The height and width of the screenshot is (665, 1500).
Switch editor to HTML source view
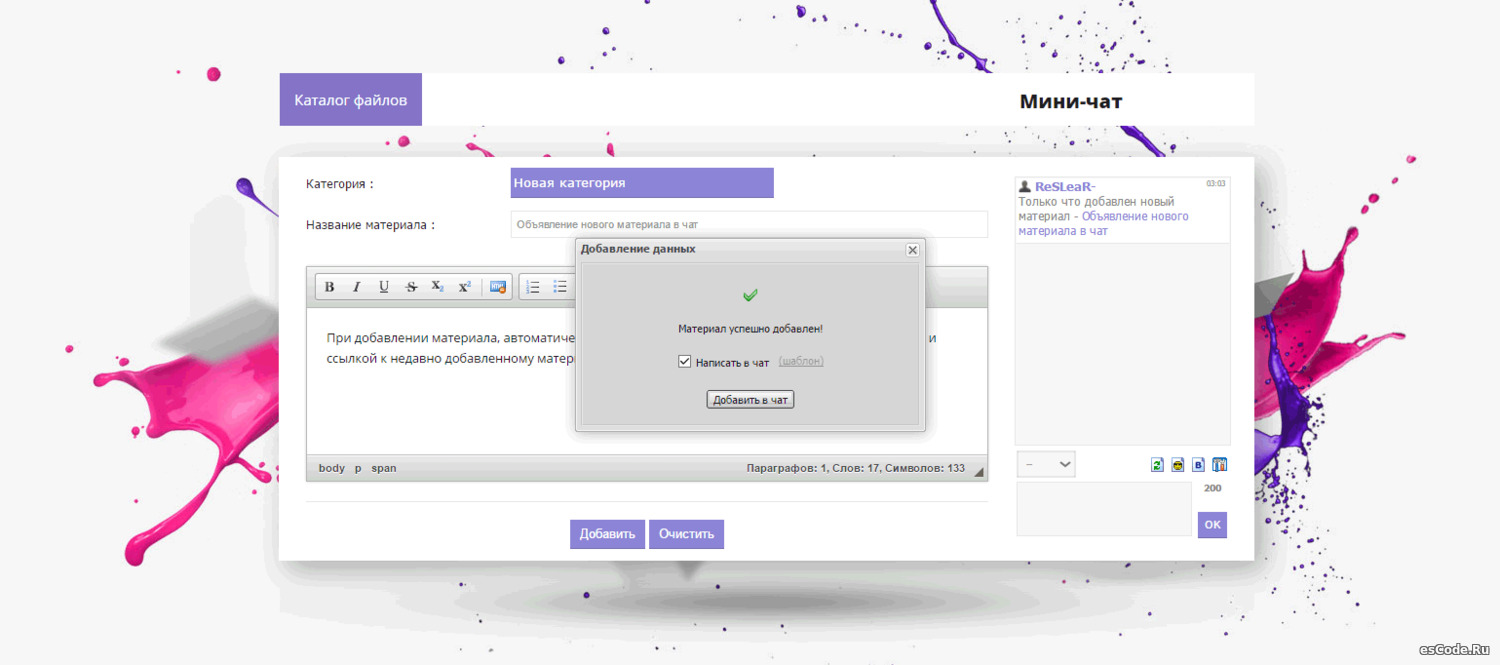pos(498,287)
